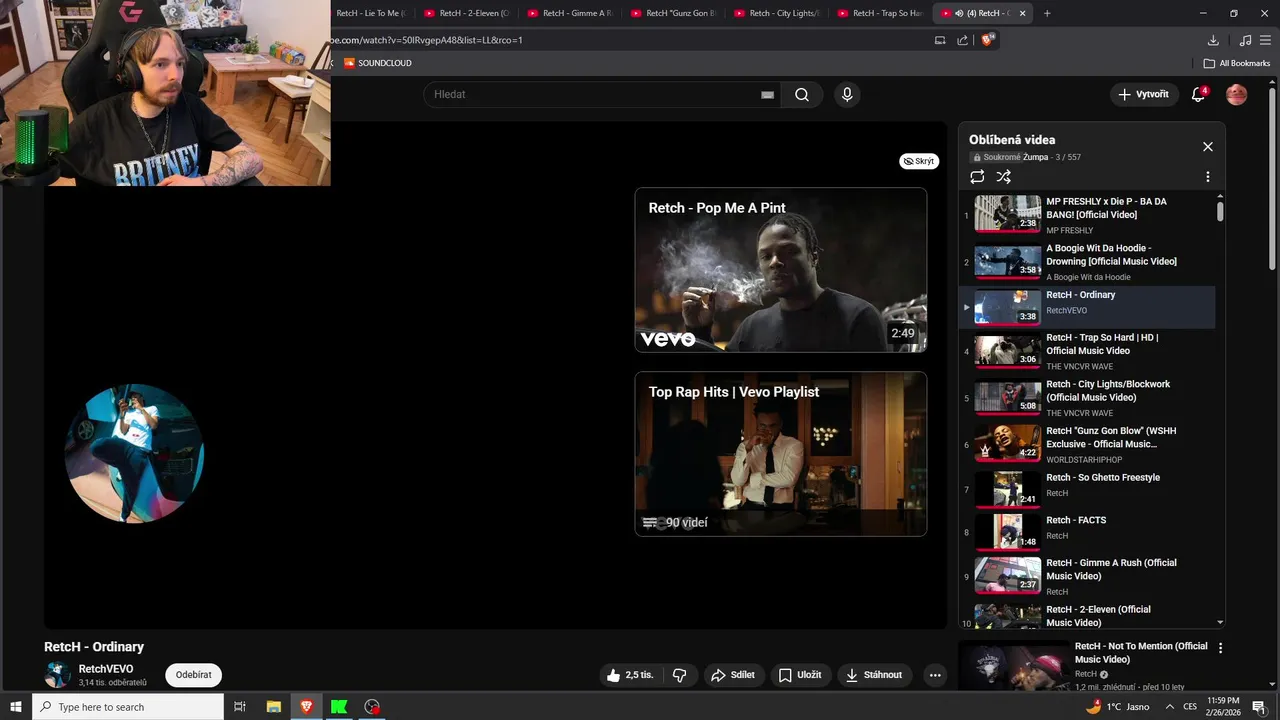
Task: Open the browser hamburger menu
Action: tap(1265, 40)
